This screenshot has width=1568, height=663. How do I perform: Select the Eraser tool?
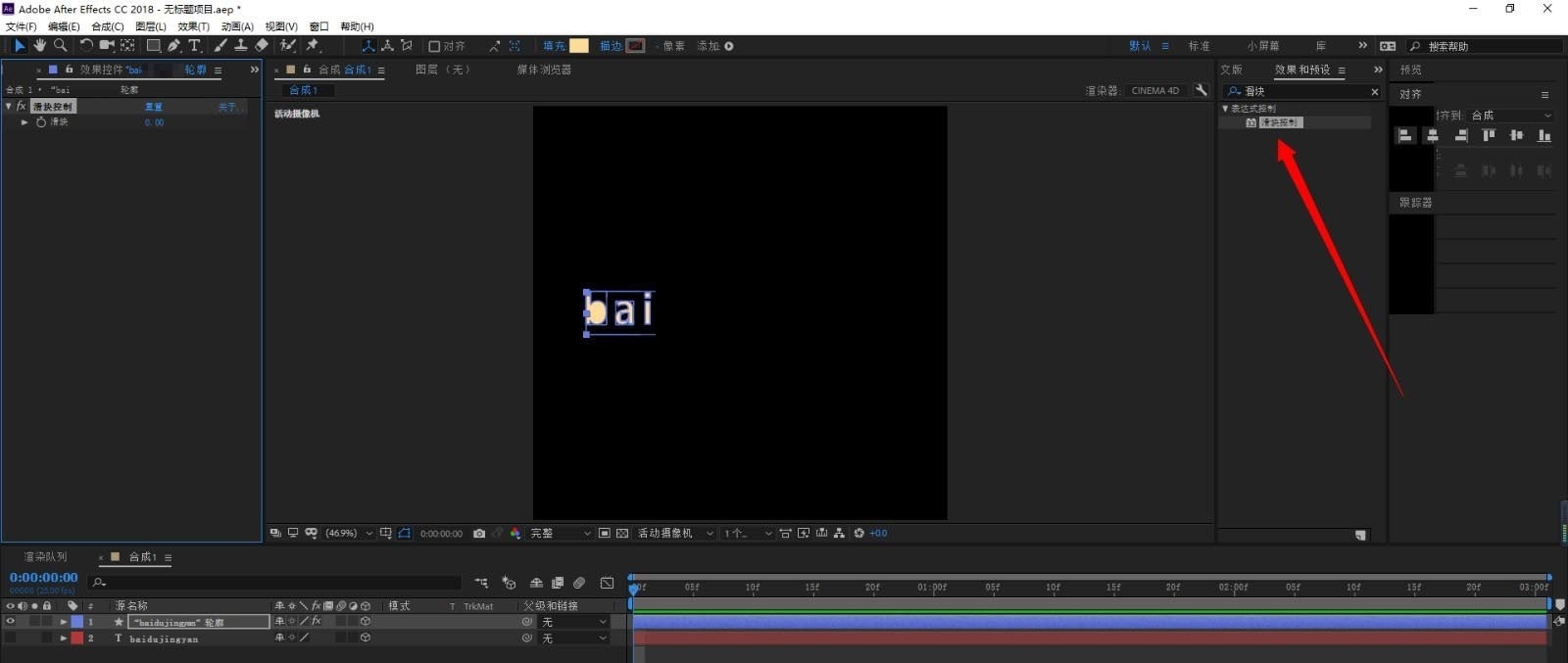click(x=262, y=45)
